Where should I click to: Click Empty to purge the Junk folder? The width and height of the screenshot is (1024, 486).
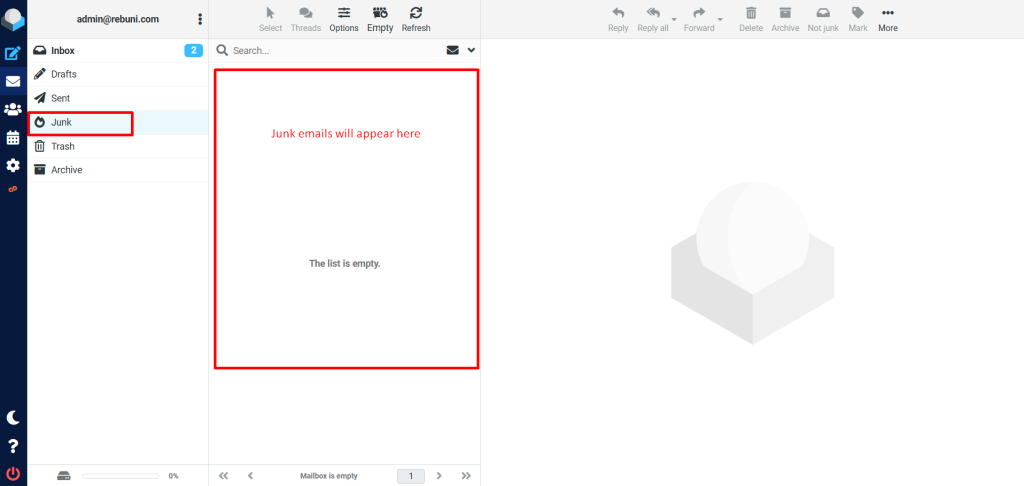pyautogui.click(x=380, y=18)
